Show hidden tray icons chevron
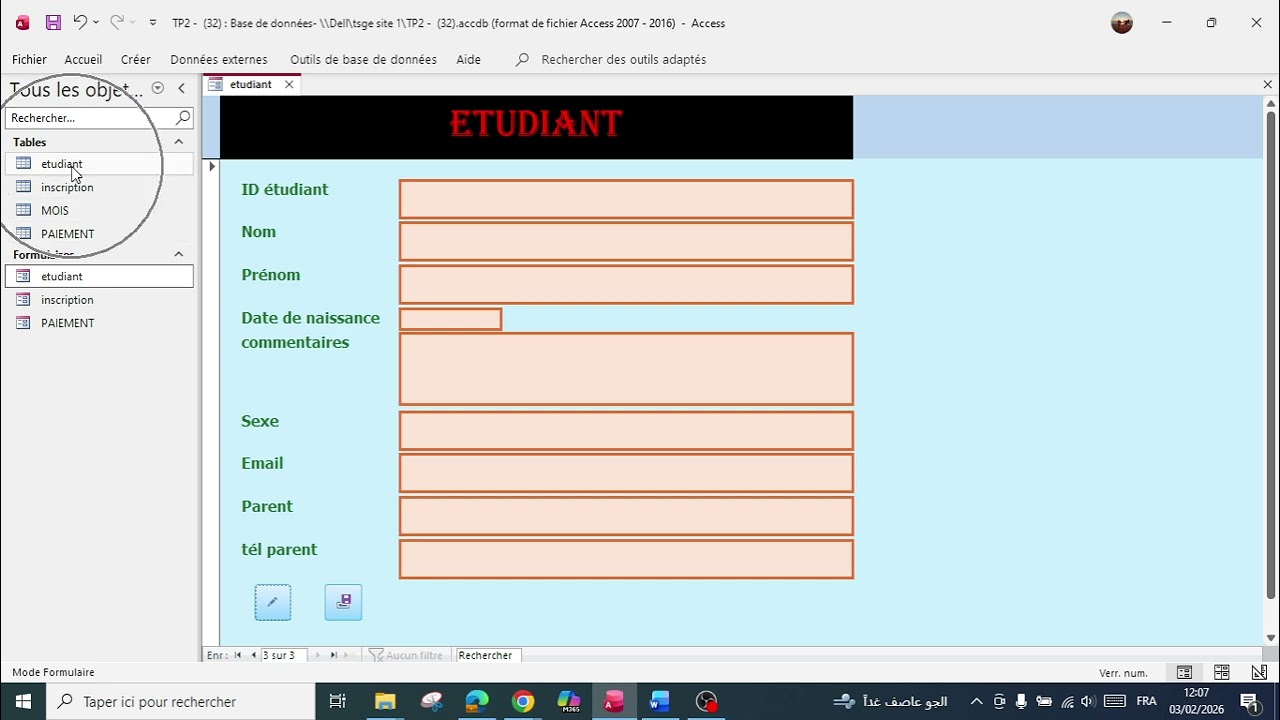1280x720 pixels. point(977,701)
